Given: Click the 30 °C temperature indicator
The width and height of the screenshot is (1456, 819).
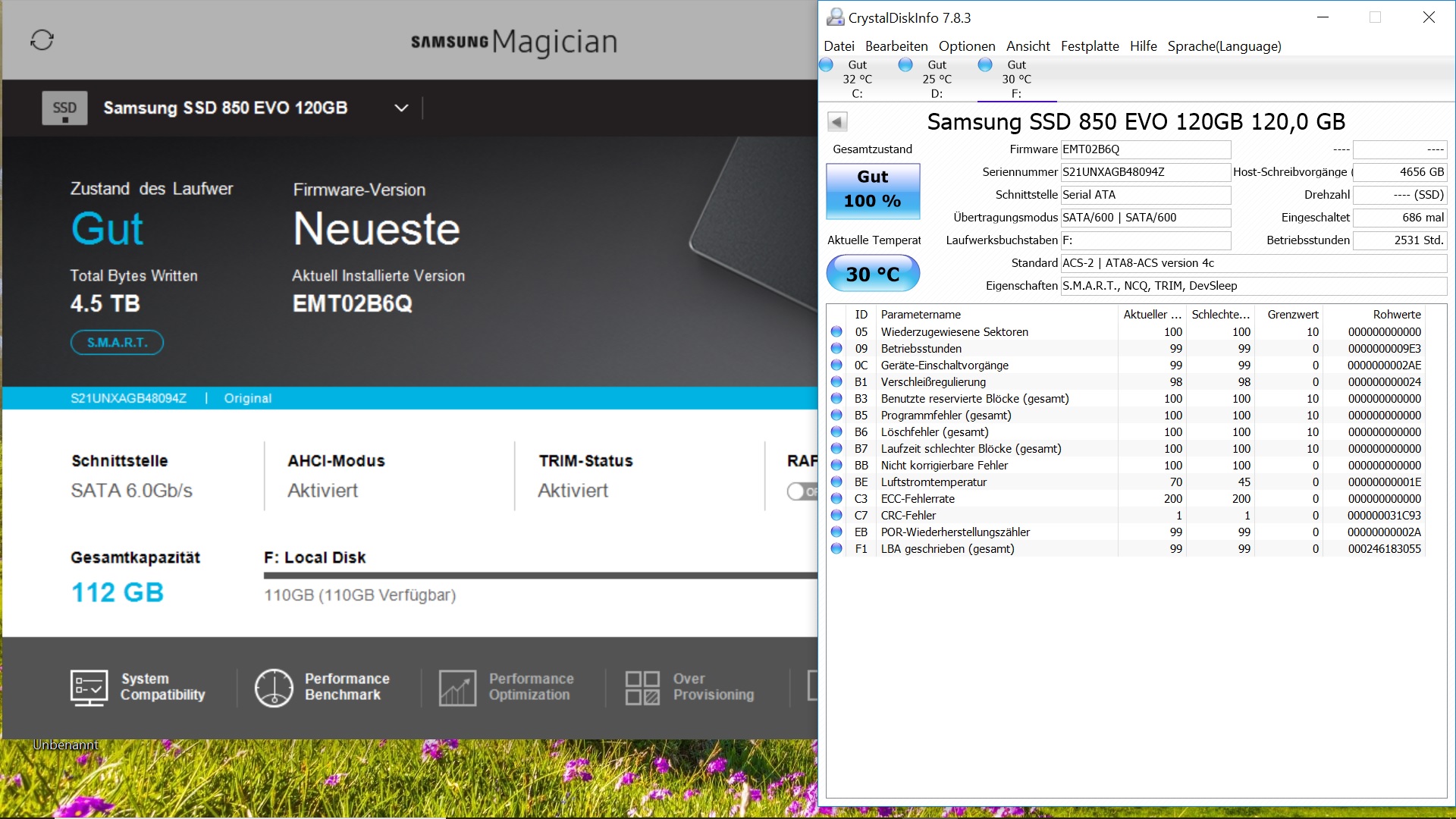Looking at the screenshot, I should pyautogui.click(x=873, y=274).
